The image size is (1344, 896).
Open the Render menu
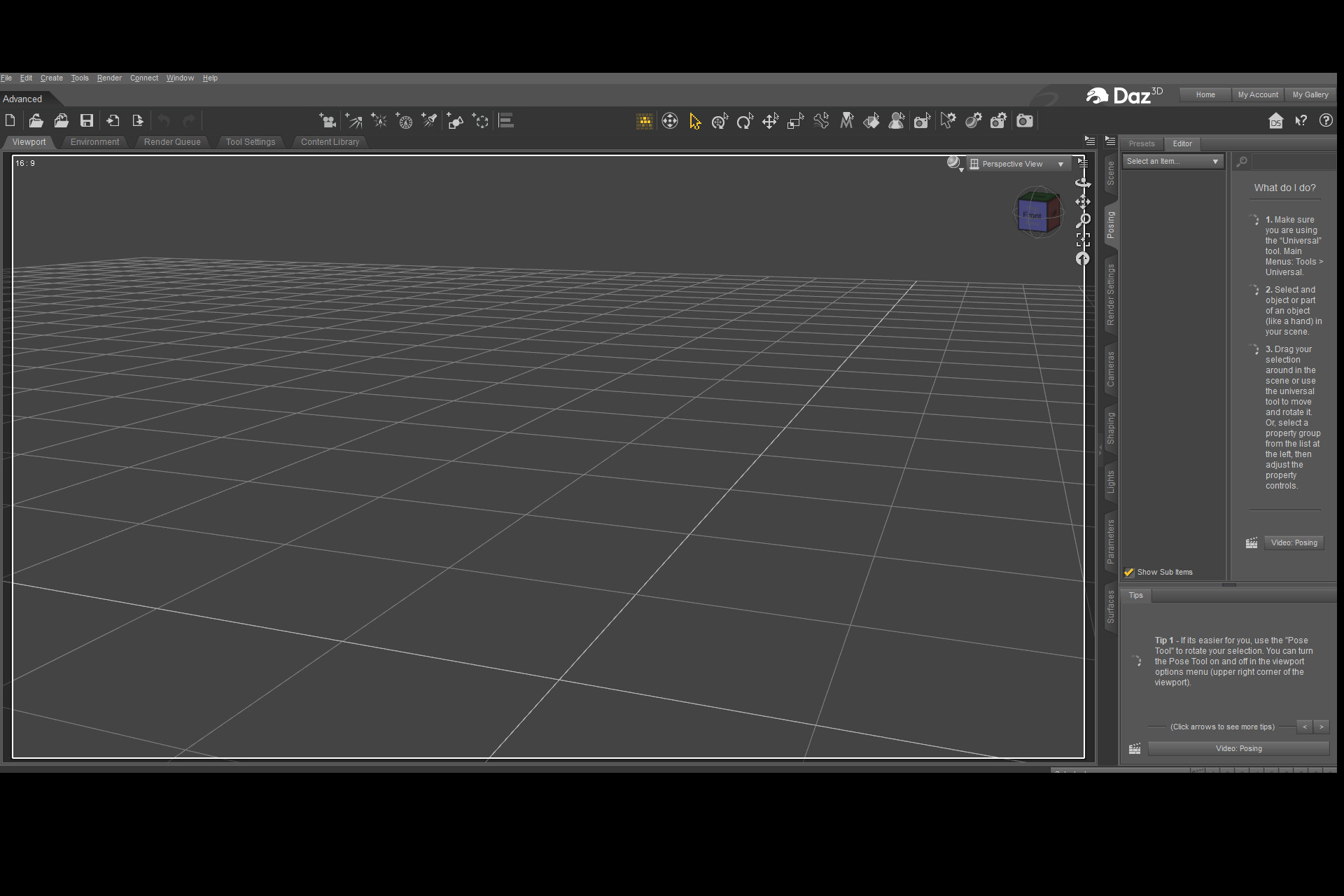109,78
